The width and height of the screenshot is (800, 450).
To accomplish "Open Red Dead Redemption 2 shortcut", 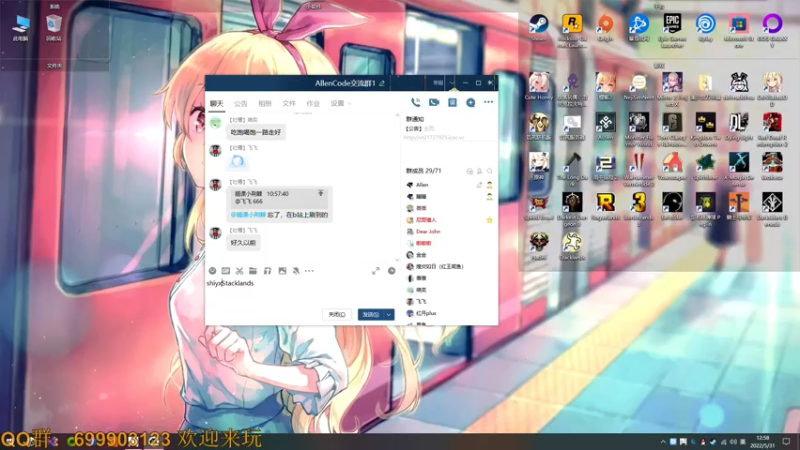I will (772, 130).
